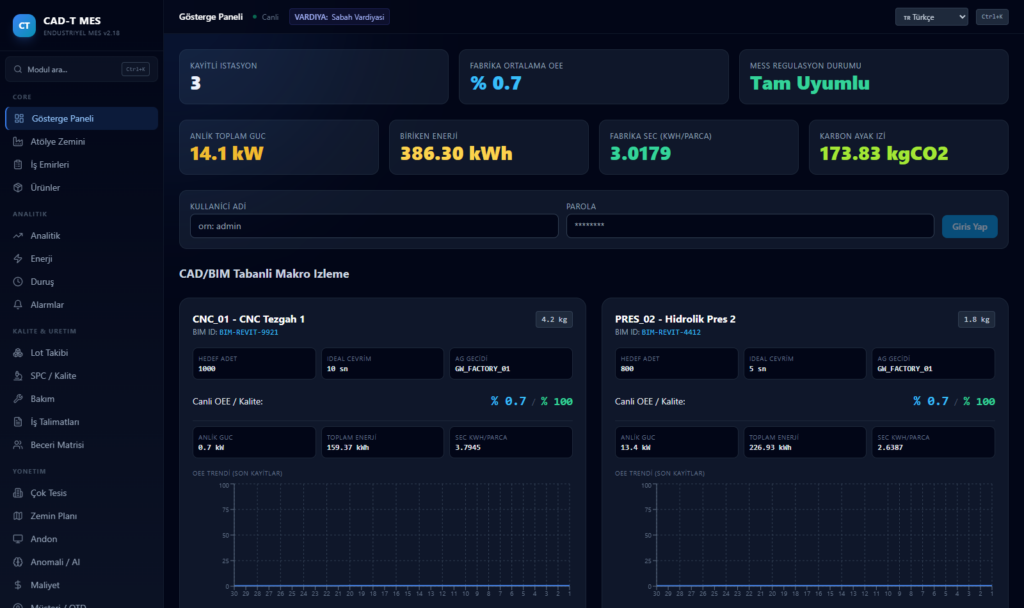Open Atölye Zemini via its sidebar icon
This screenshot has height=608, width=1024.
coord(18,142)
